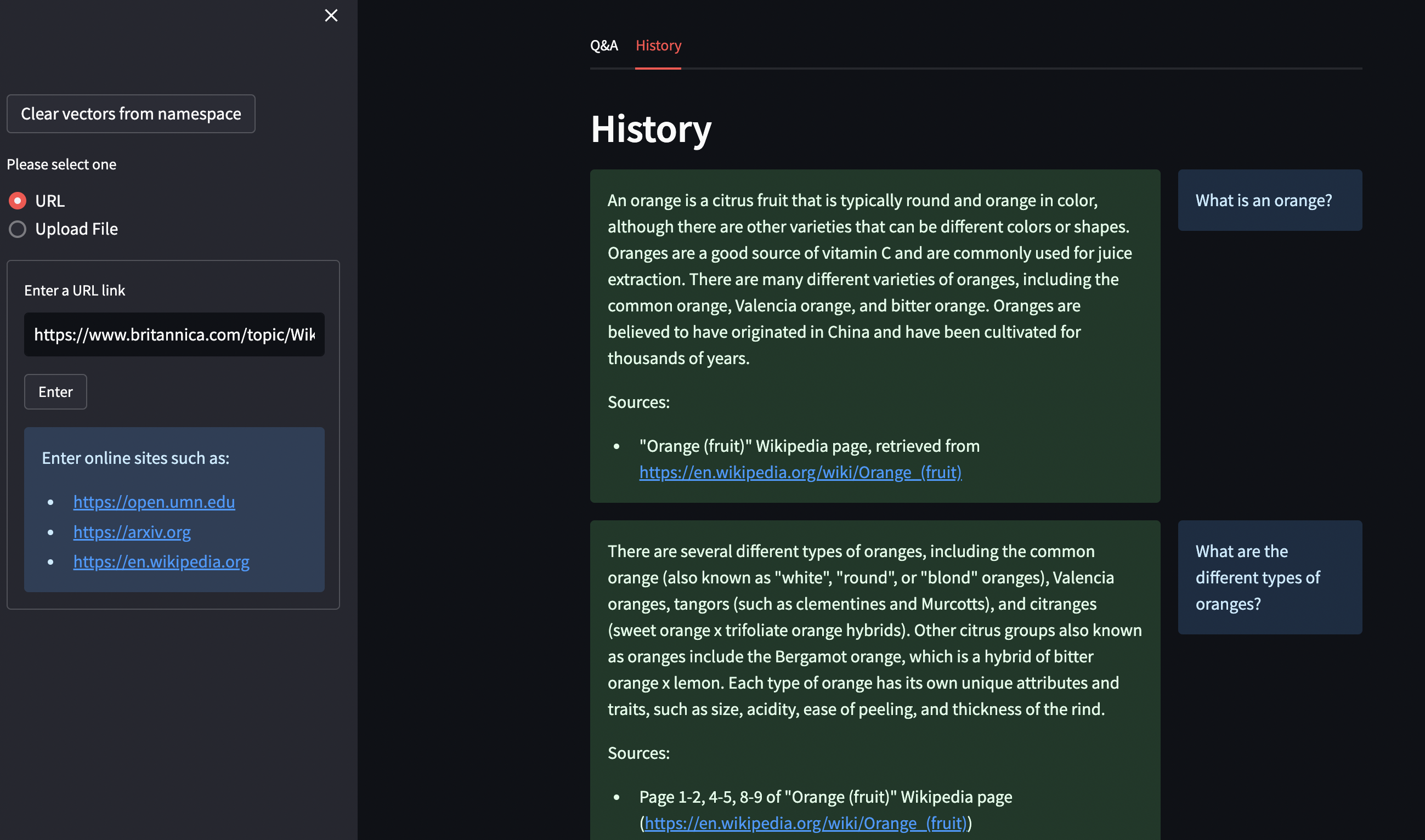Click the 'Please select one' label
The image size is (1425, 840).
tap(62, 164)
